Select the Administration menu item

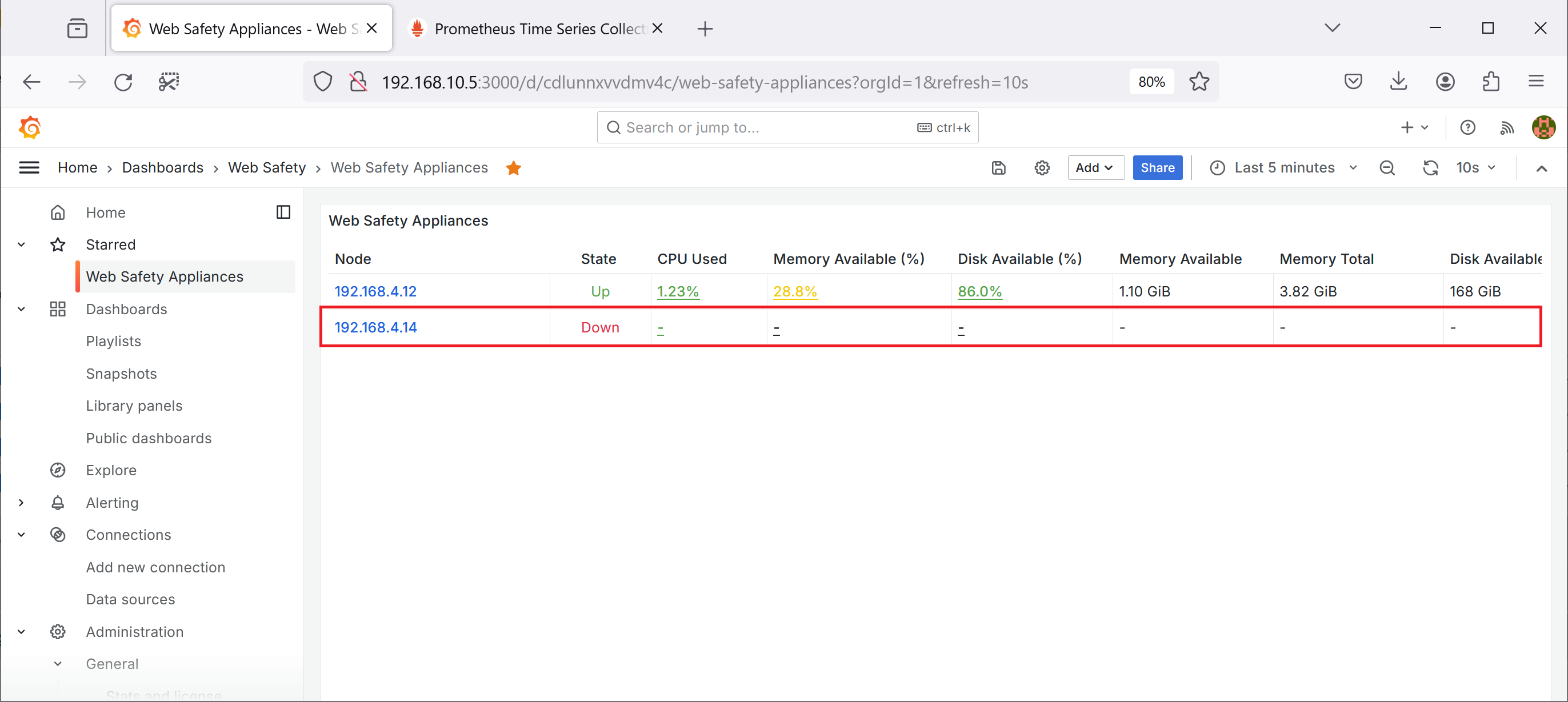[135, 631]
